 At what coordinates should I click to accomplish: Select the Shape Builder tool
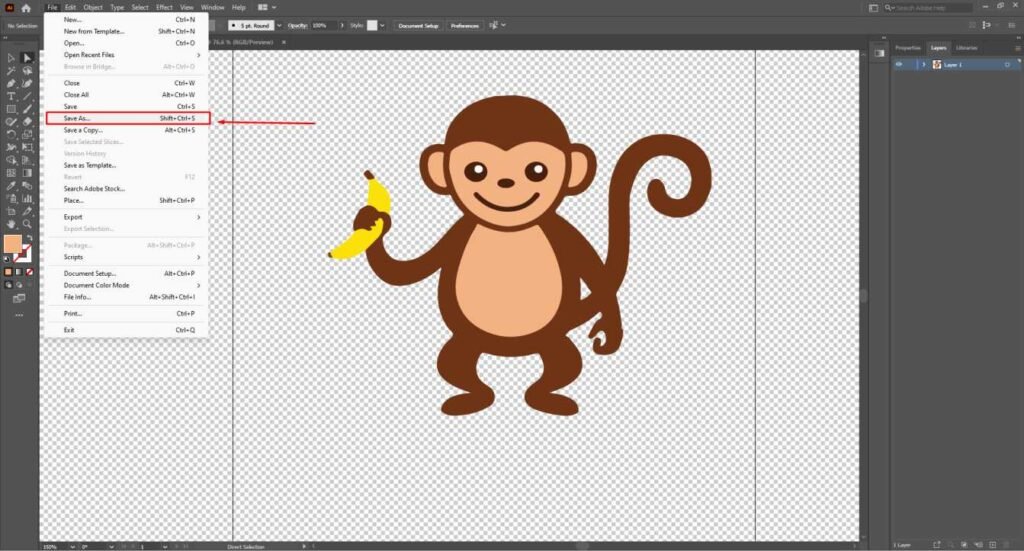(11, 160)
